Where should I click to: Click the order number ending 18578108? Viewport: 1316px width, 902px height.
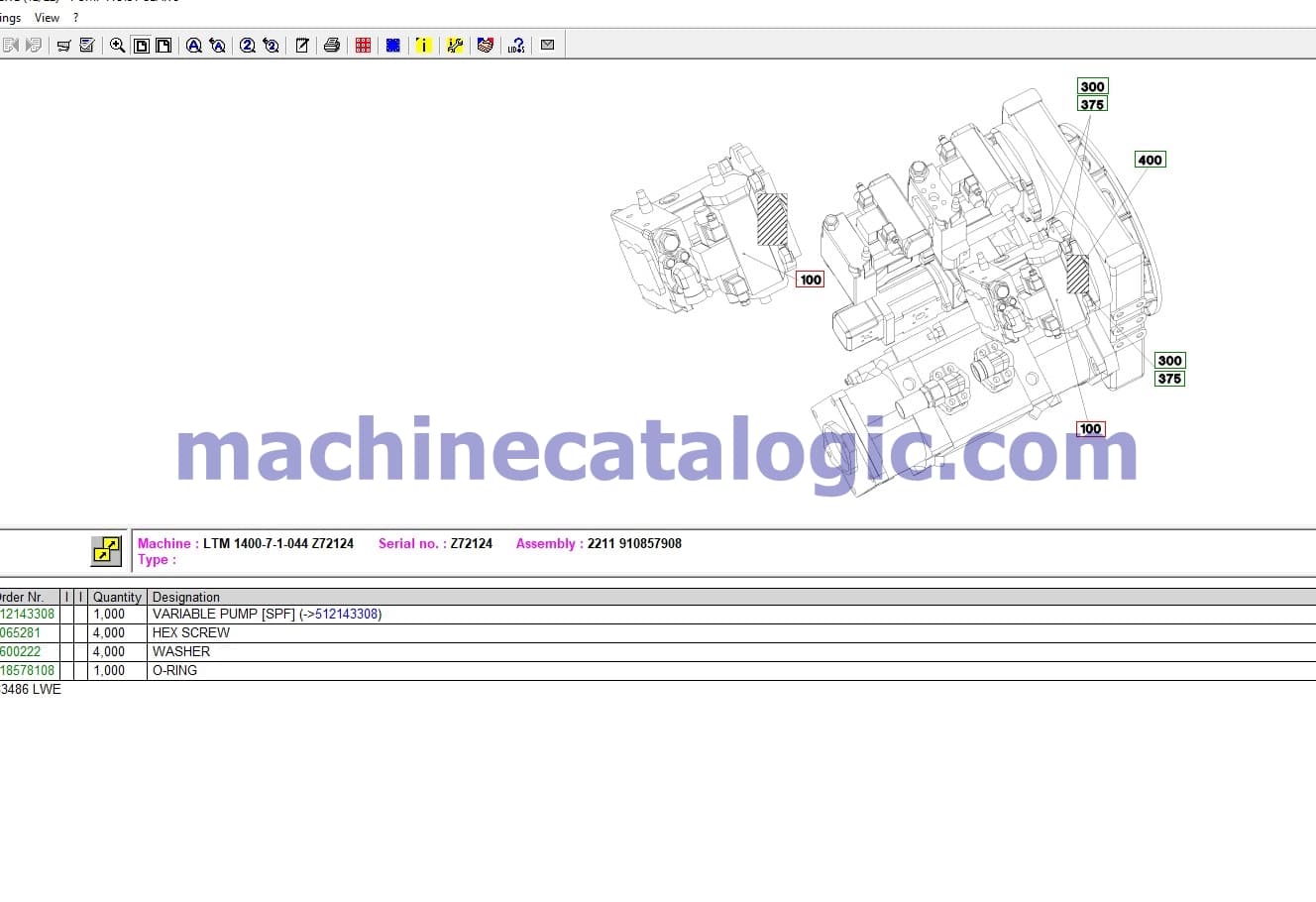(28, 671)
